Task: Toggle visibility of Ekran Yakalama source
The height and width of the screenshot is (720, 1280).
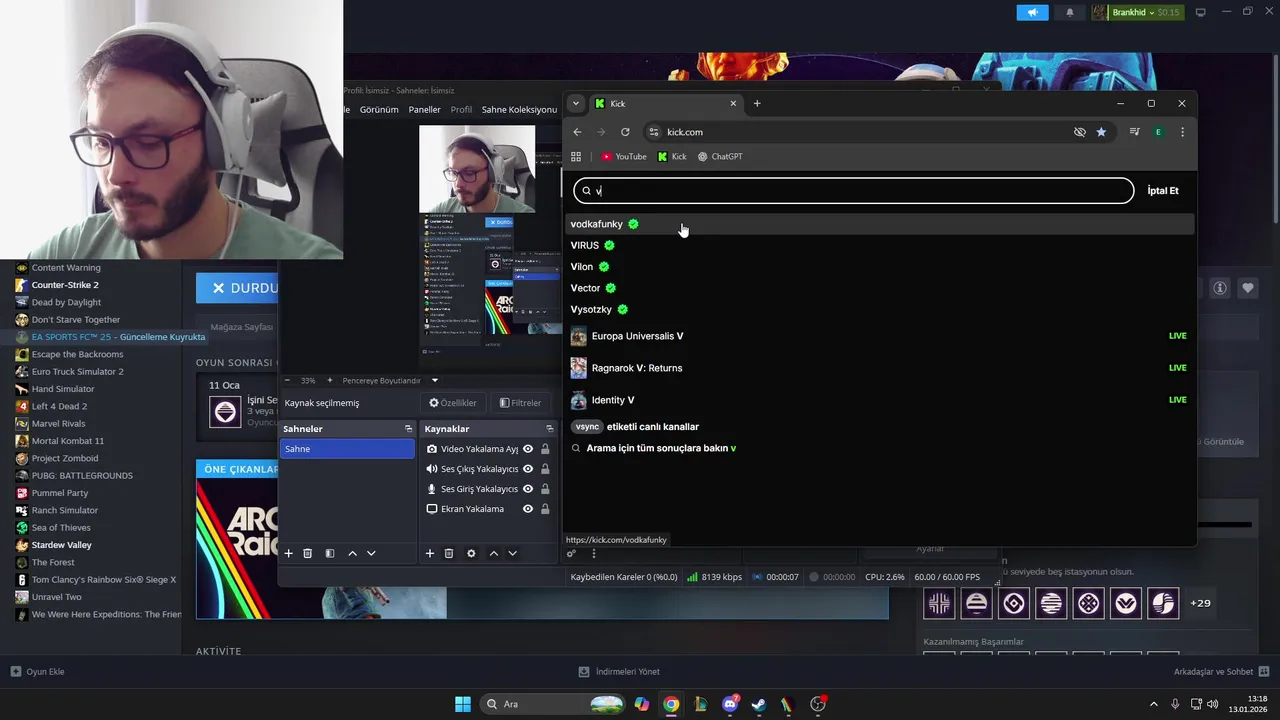Action: (528, 509)
